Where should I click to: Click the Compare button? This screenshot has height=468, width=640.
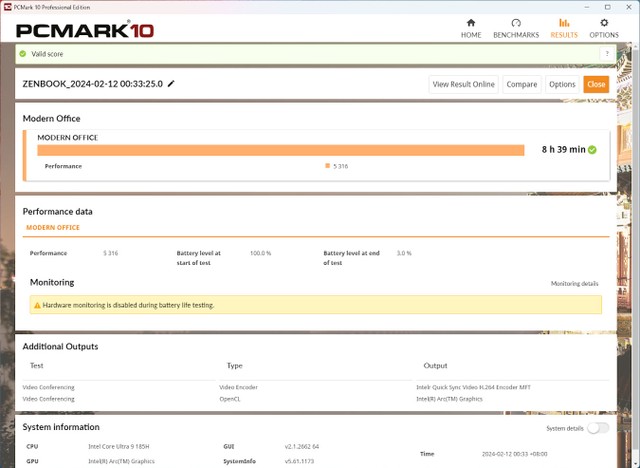click(522, 84)
